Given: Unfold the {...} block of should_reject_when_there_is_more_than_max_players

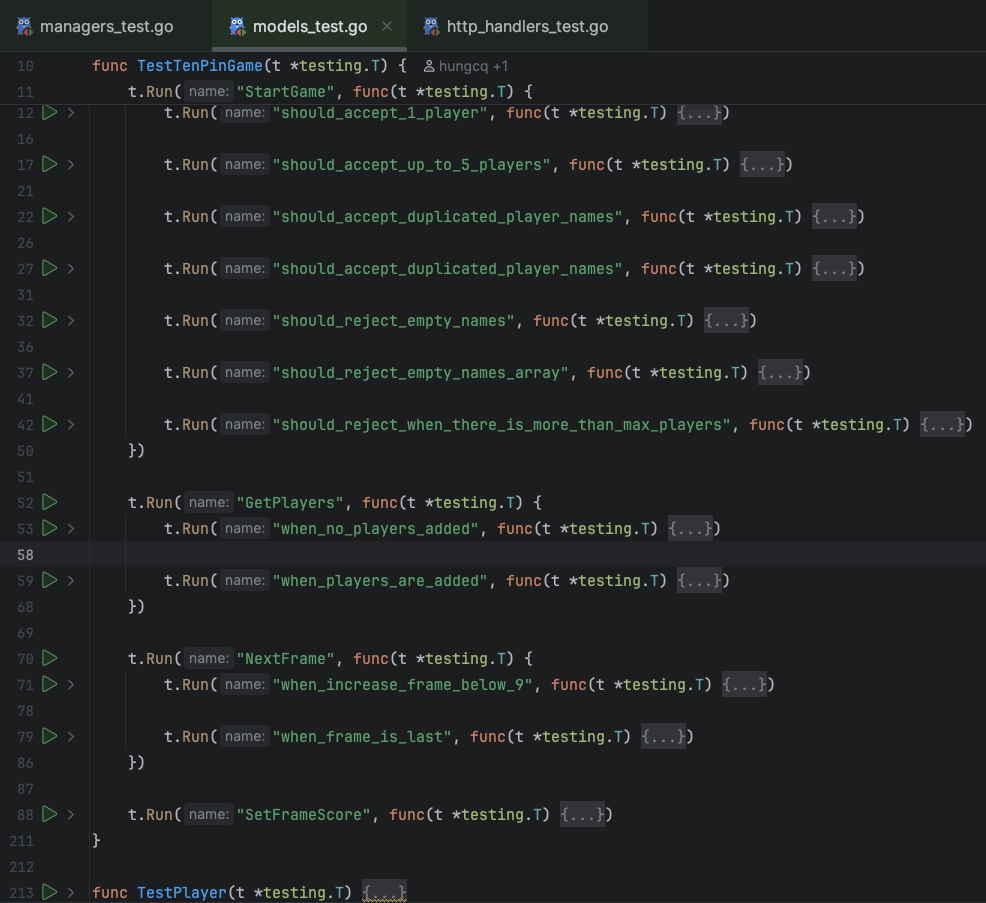Looking at the screenshot, I should point(942,425).
